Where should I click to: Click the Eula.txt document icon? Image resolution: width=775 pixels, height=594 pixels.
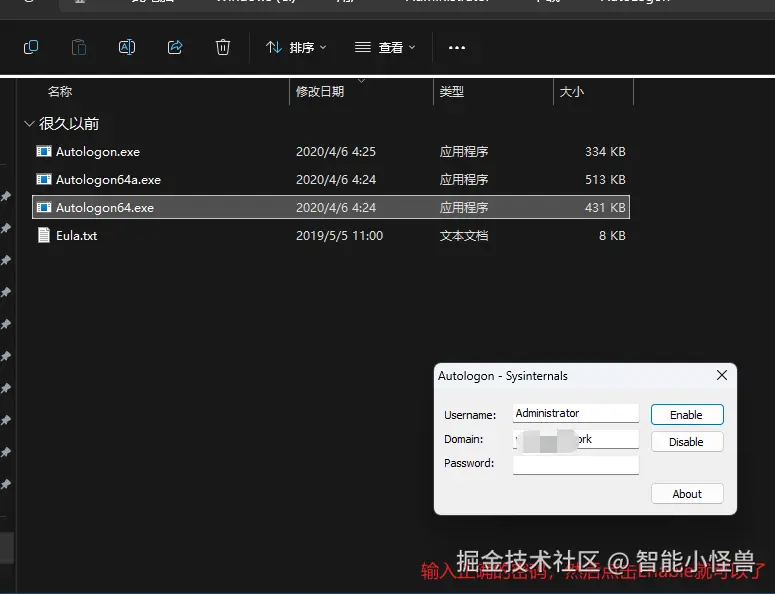pos(43,235)
